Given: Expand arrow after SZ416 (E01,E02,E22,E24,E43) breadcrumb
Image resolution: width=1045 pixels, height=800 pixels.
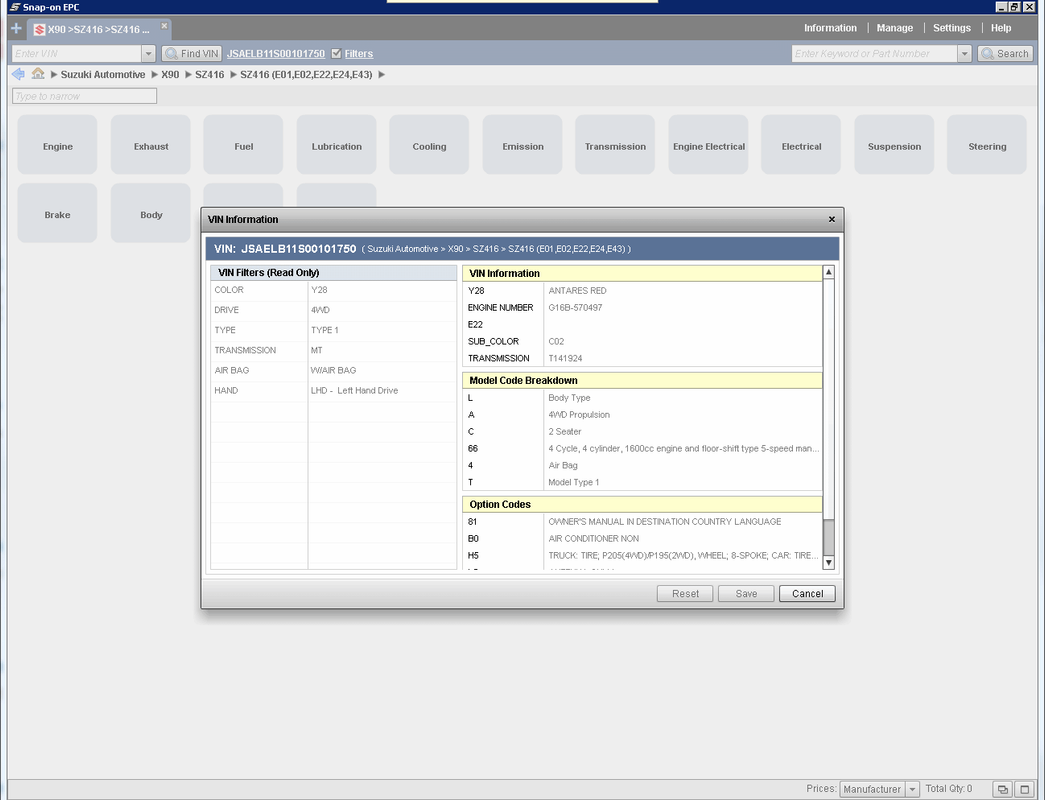Looking at the screenshot, I should 382,75.
